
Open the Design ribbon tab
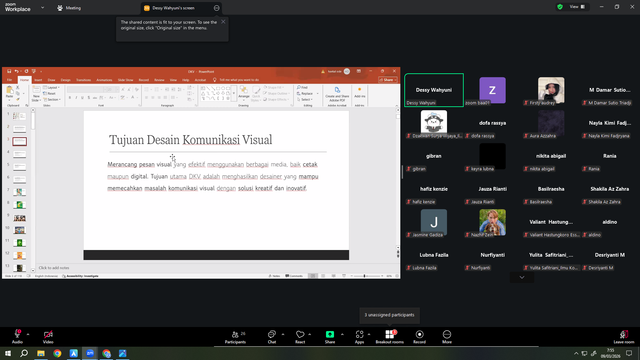[x=65, y=80]
